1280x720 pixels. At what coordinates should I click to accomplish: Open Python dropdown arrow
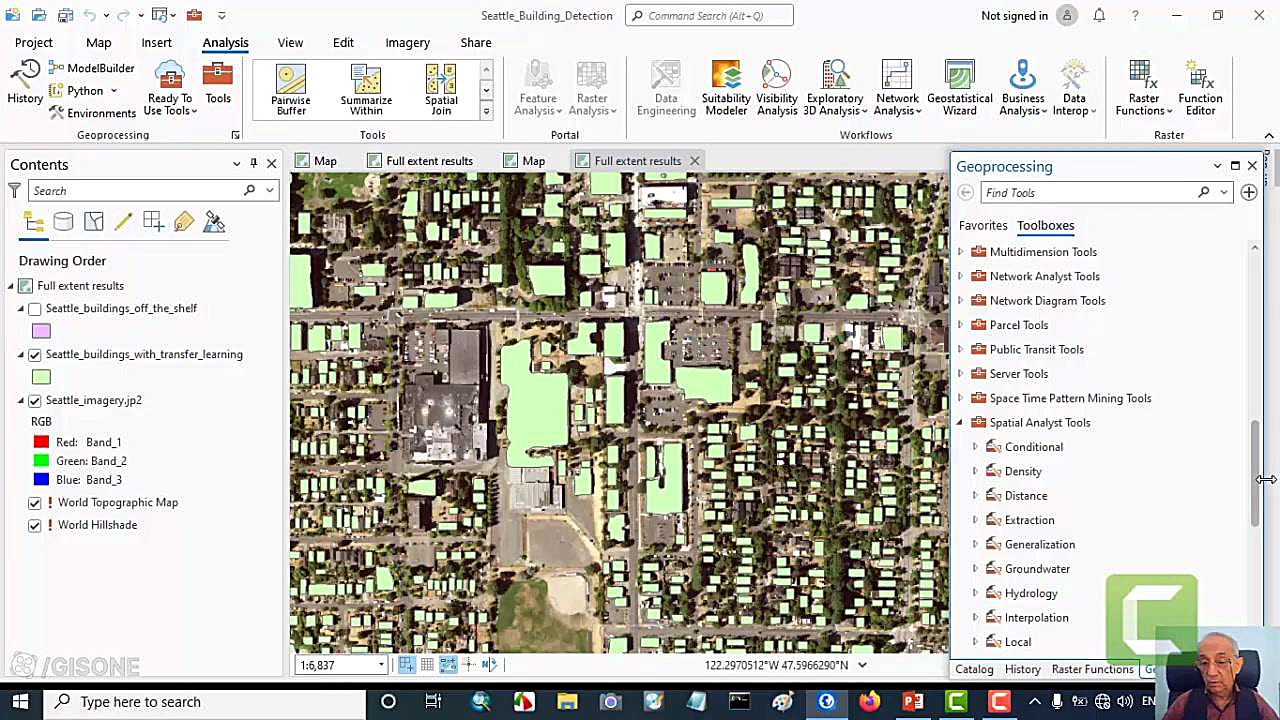[113, 91]
